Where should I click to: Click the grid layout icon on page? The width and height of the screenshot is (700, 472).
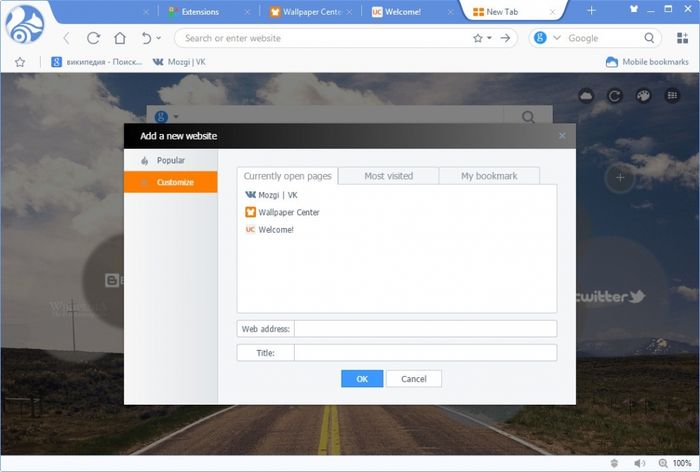point(672,96)
